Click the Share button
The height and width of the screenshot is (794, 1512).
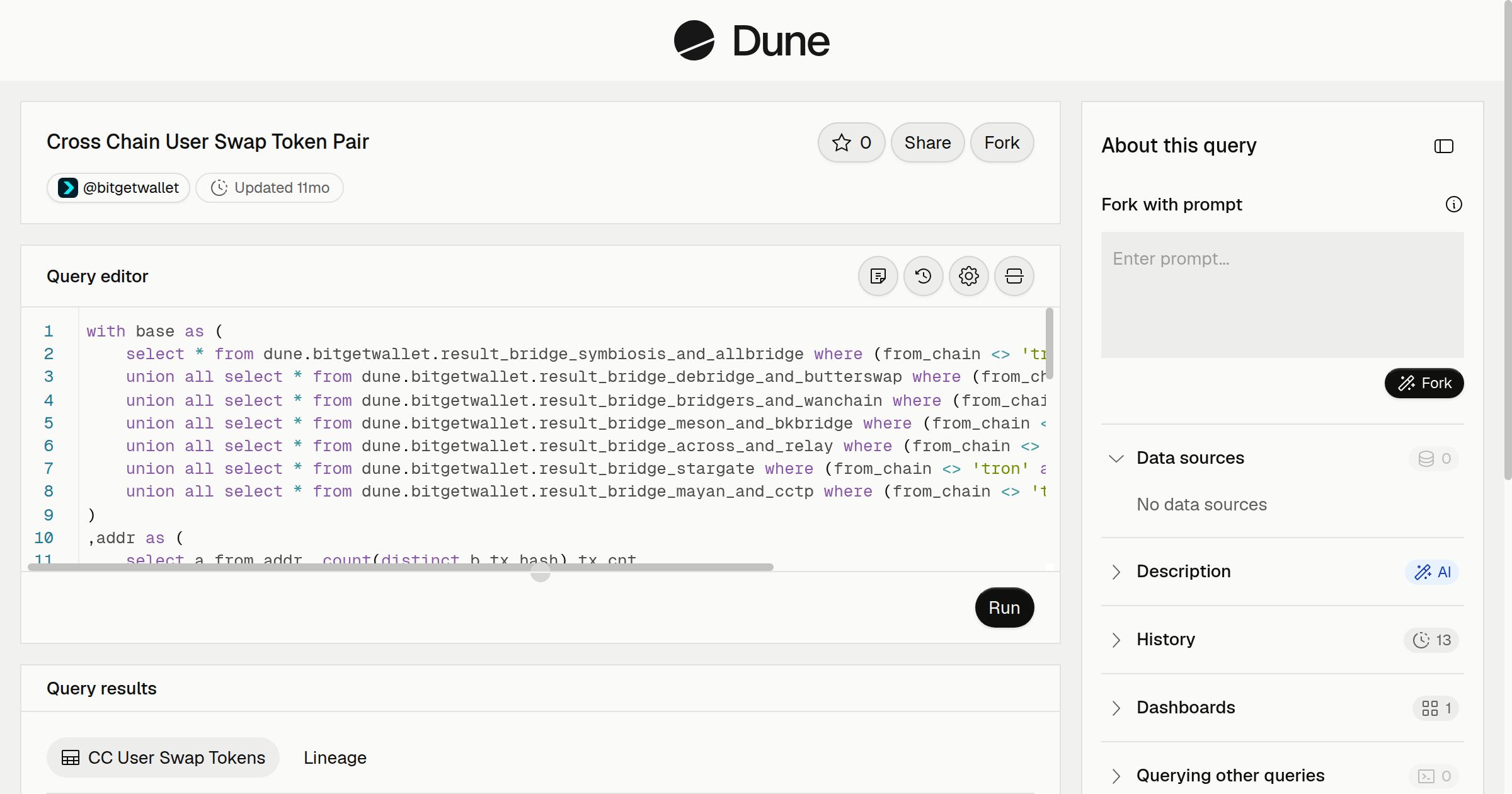tap(927, 142)
